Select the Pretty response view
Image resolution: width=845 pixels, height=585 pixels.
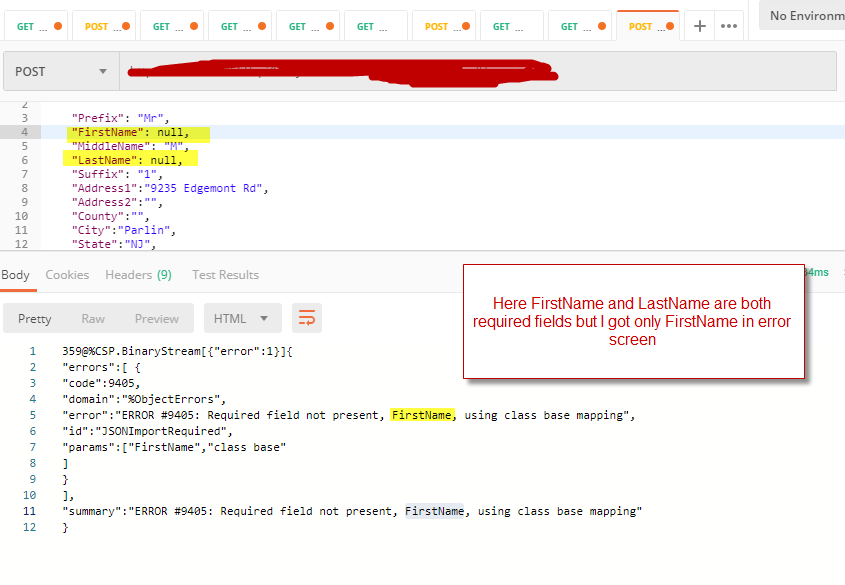(x=35, y=318)
